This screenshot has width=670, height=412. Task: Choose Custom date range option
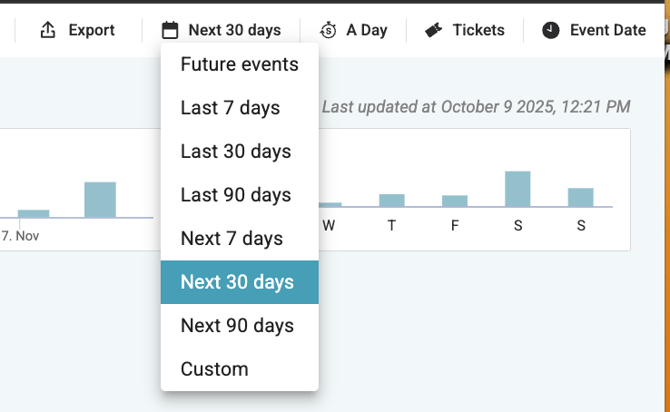coord(214,369)
